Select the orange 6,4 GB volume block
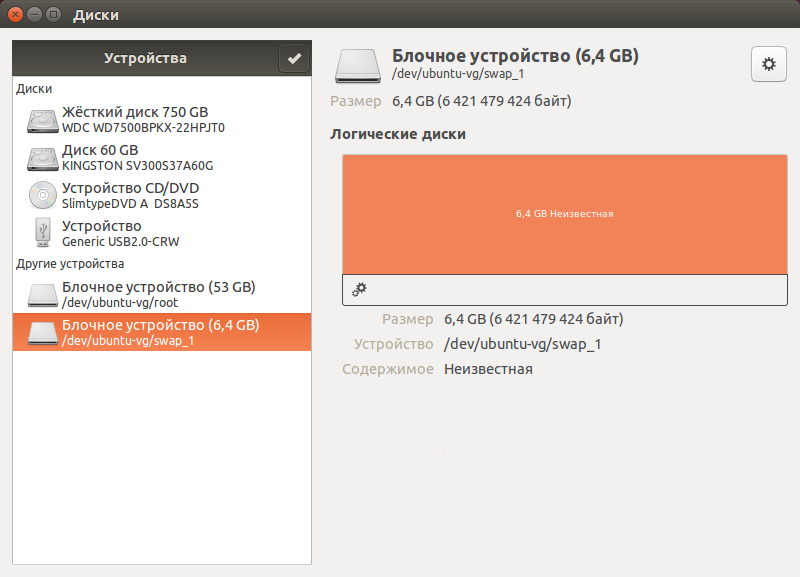Viewport: 800px width, 577px height. pyautogui.click(x=564, y=214)
